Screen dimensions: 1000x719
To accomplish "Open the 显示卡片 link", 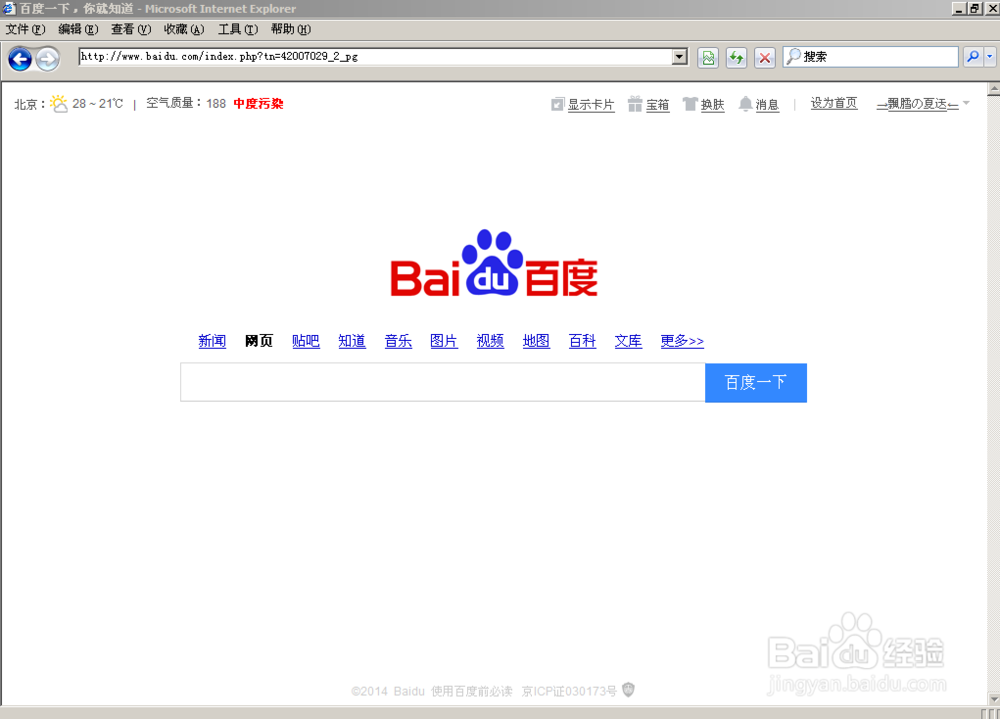I will (x=591, y=105).
